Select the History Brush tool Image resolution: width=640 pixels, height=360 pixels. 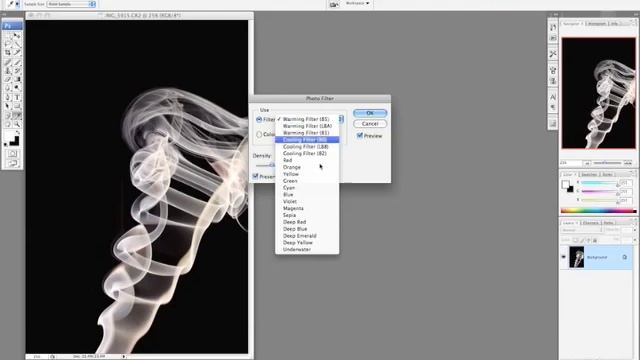click(x=17, y=71)
